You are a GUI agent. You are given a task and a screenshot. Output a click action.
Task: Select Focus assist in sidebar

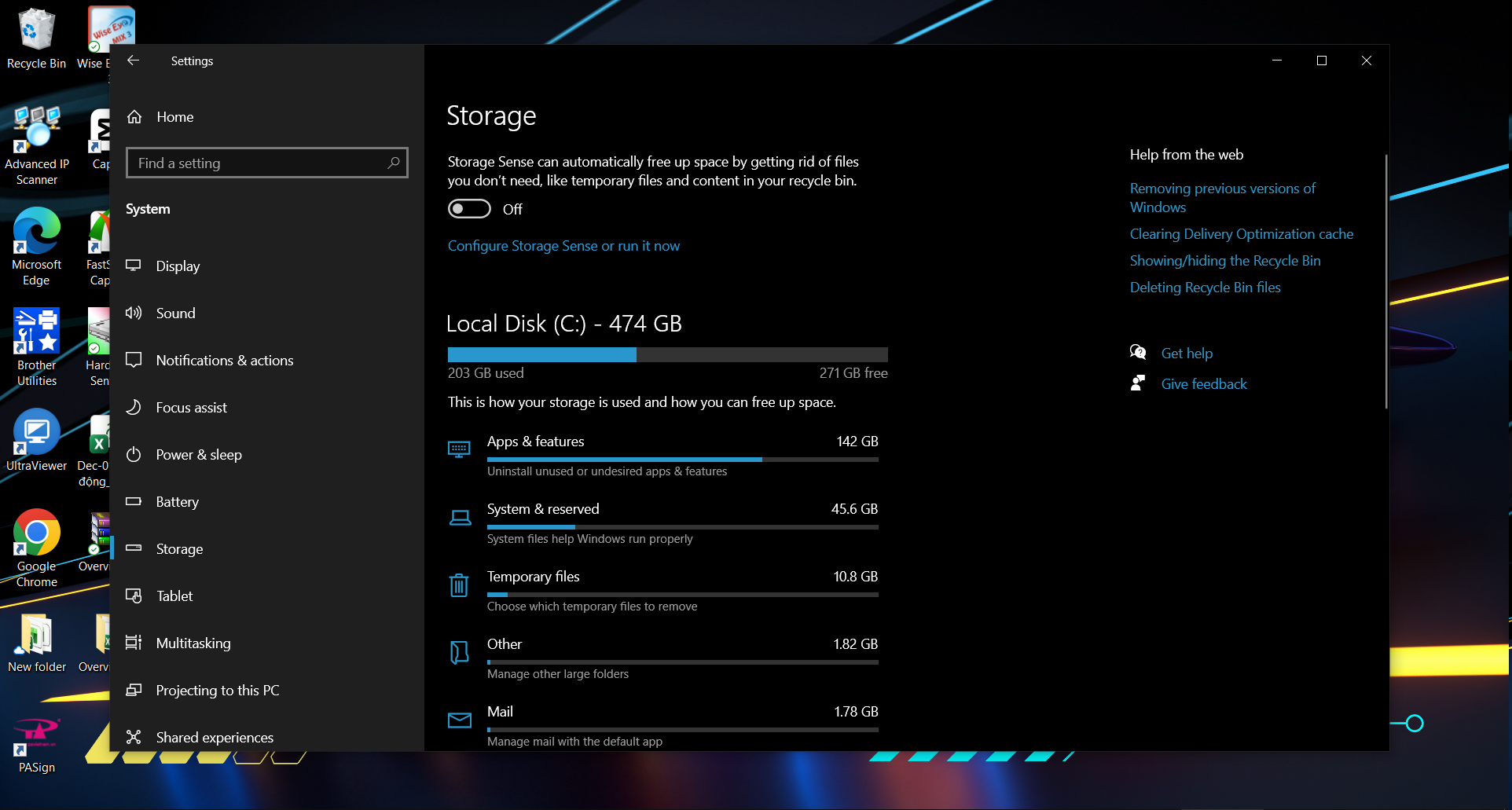click(x=267, y=408)
